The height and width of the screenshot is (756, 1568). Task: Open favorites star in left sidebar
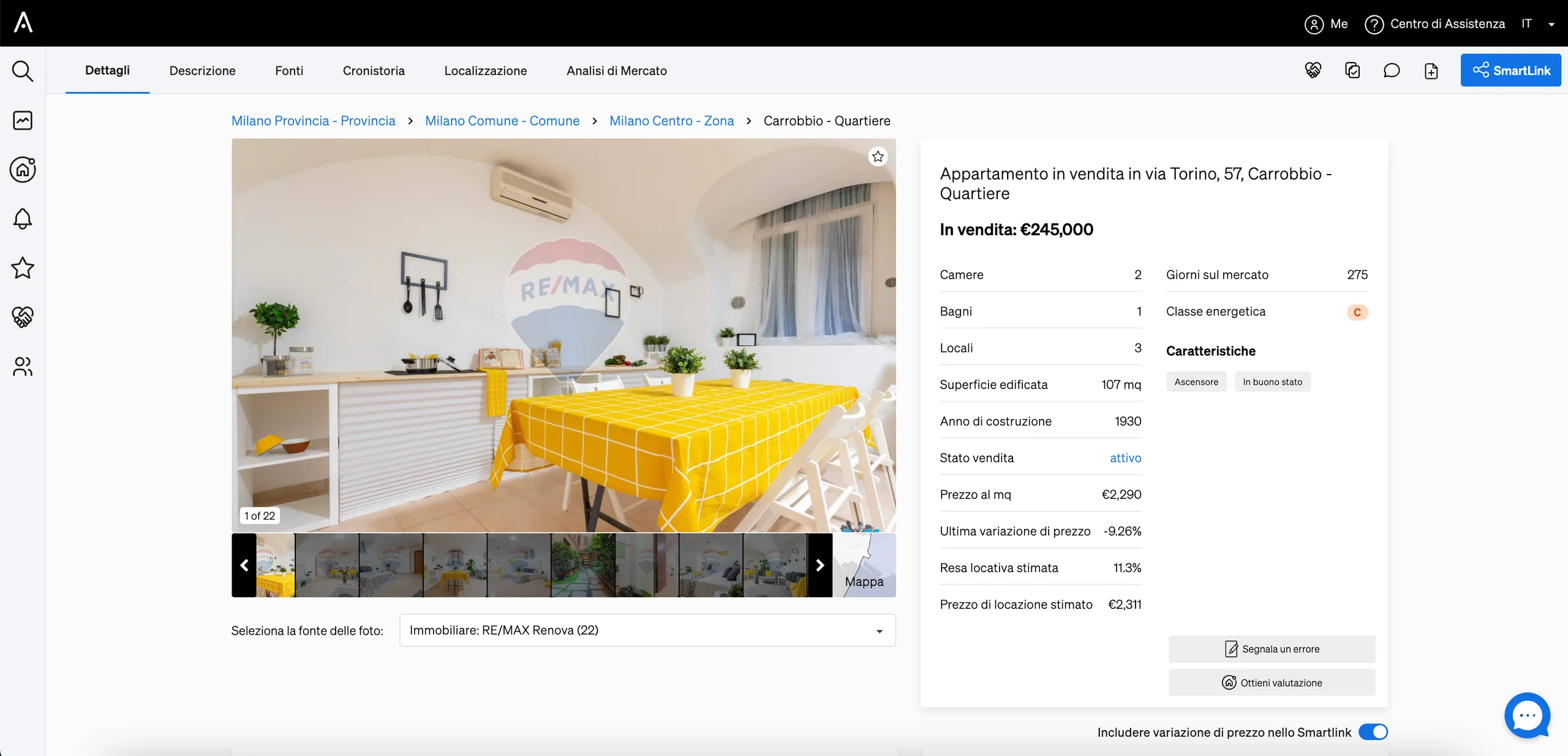pos(23,268)
